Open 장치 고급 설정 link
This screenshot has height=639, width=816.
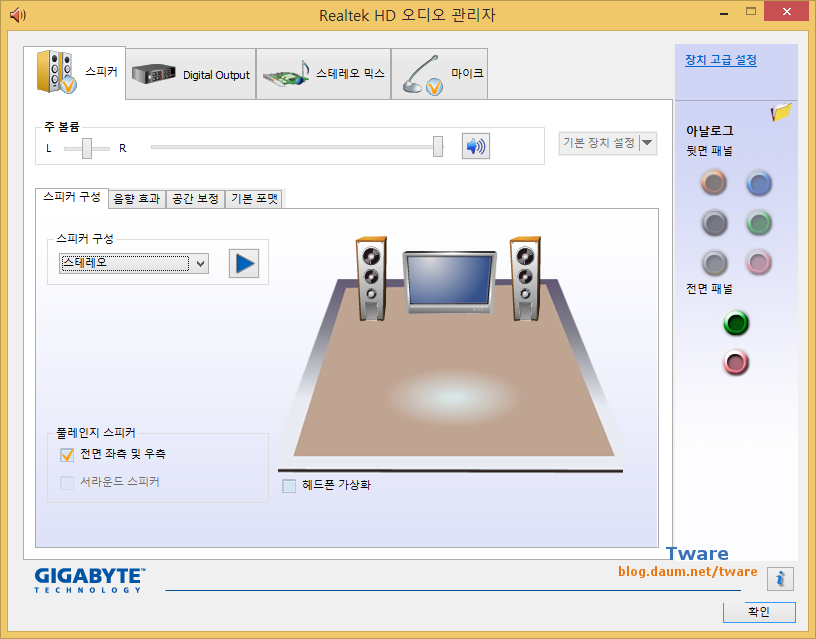[721, 60]
